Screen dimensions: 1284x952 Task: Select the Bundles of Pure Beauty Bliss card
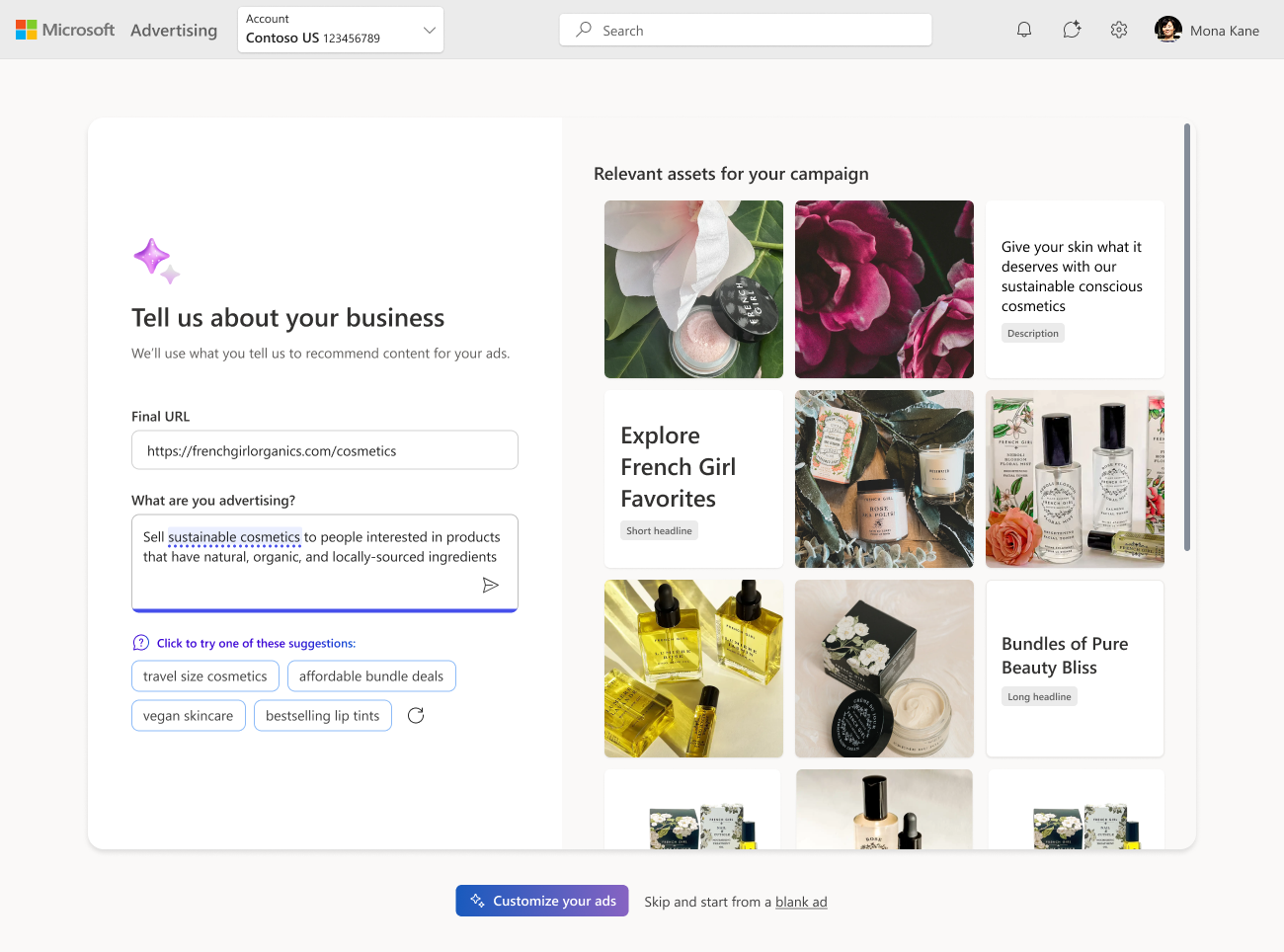[x=1075, y=669]
